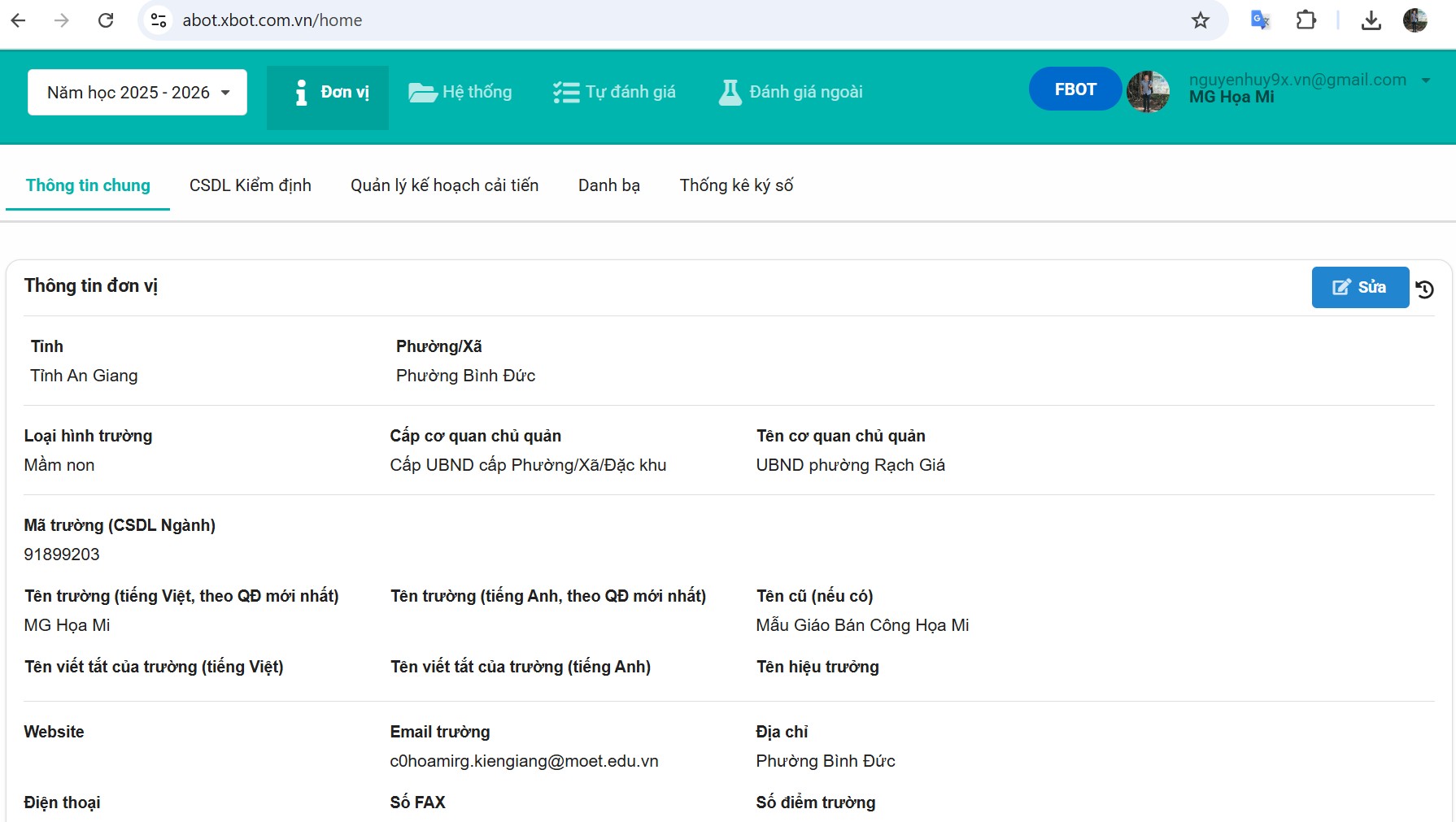Open the browser extensions puzzle icon
This screenshot has height=822, width=1456.
pyautogui.click(x=1306, y=20)
